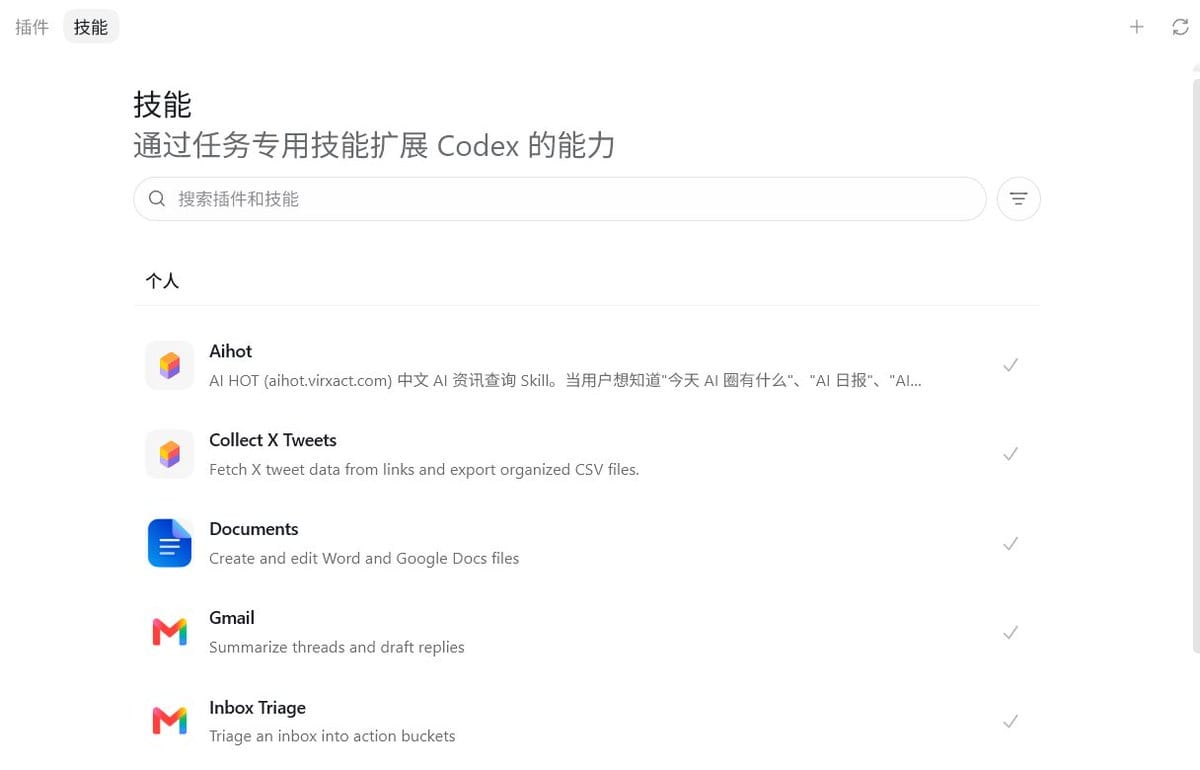1200x770 pixels.
Task: Switch to the 插件 tab
Action: tap(32, 27)
